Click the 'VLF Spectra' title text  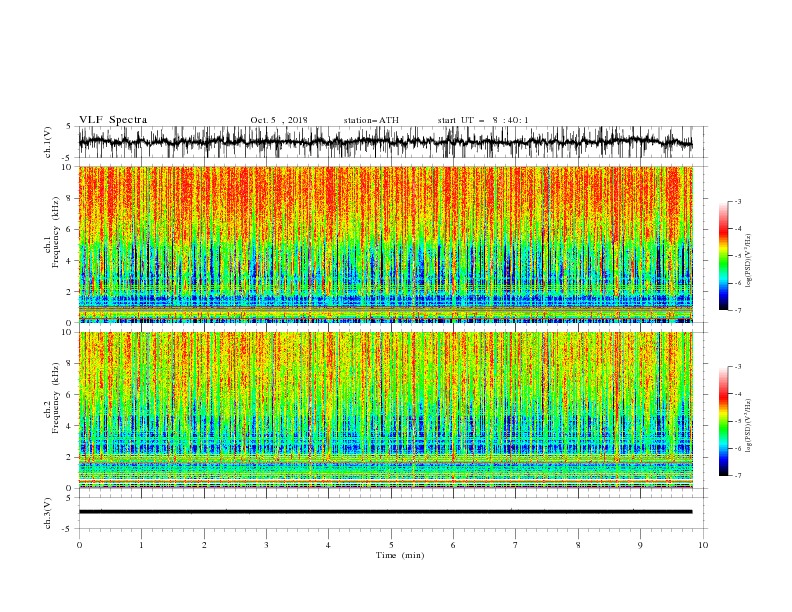(113, 120)
